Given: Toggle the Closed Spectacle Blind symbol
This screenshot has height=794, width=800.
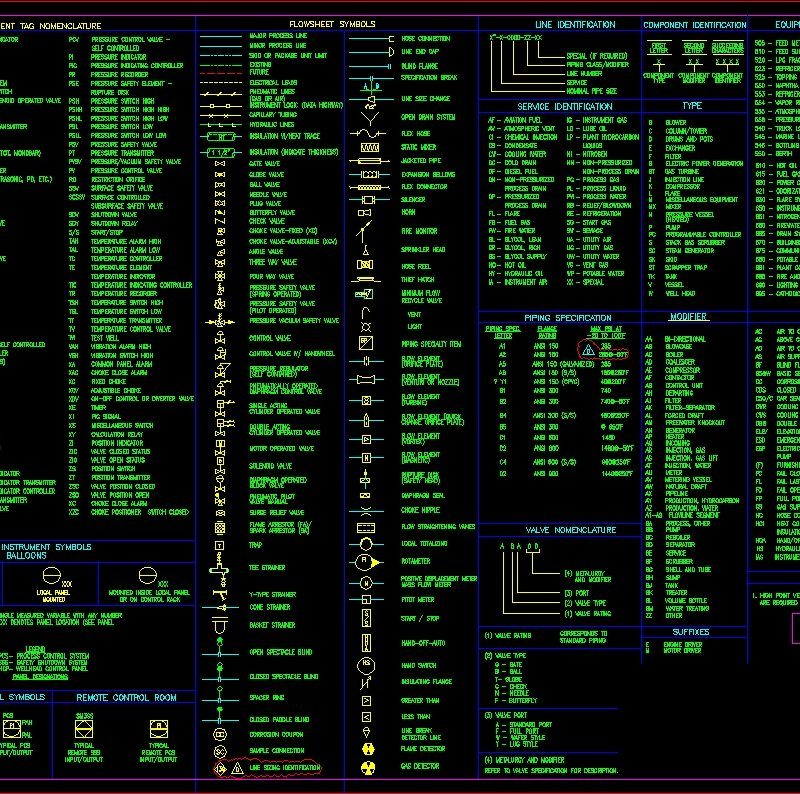Looking at the screenshot, I should 219,667.
